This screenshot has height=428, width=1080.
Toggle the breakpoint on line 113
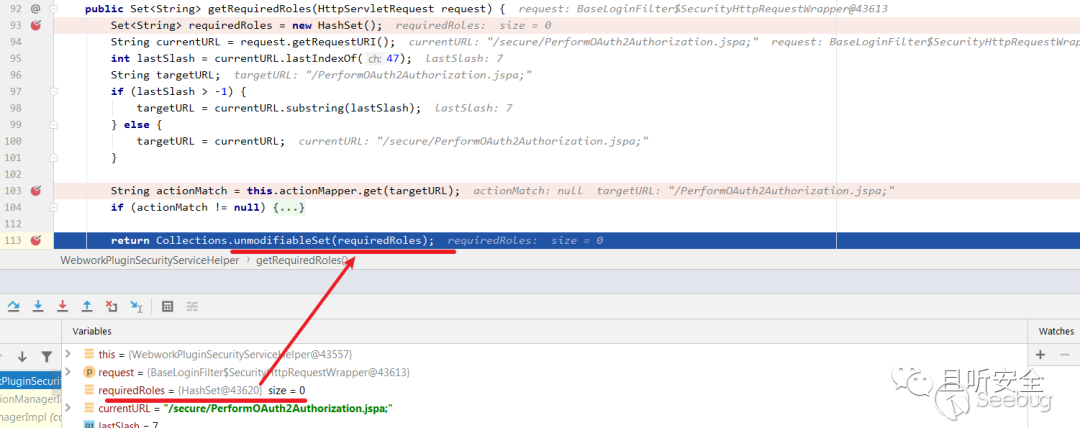point(36,241)
